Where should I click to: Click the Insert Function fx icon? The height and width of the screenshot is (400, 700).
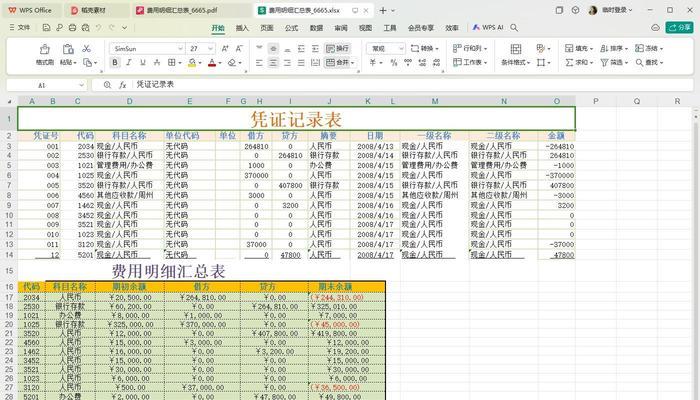click(x=122, y=85)
